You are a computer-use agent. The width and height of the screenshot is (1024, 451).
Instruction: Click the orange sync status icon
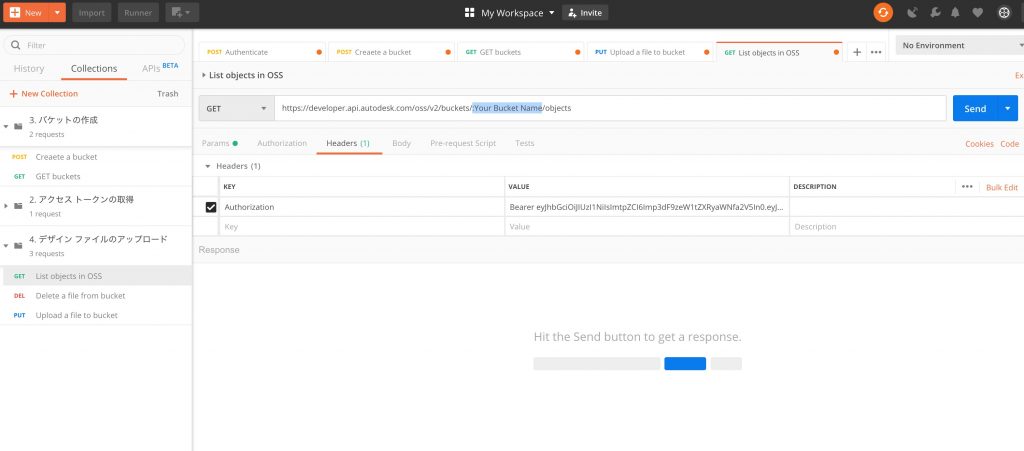point(883,12)
